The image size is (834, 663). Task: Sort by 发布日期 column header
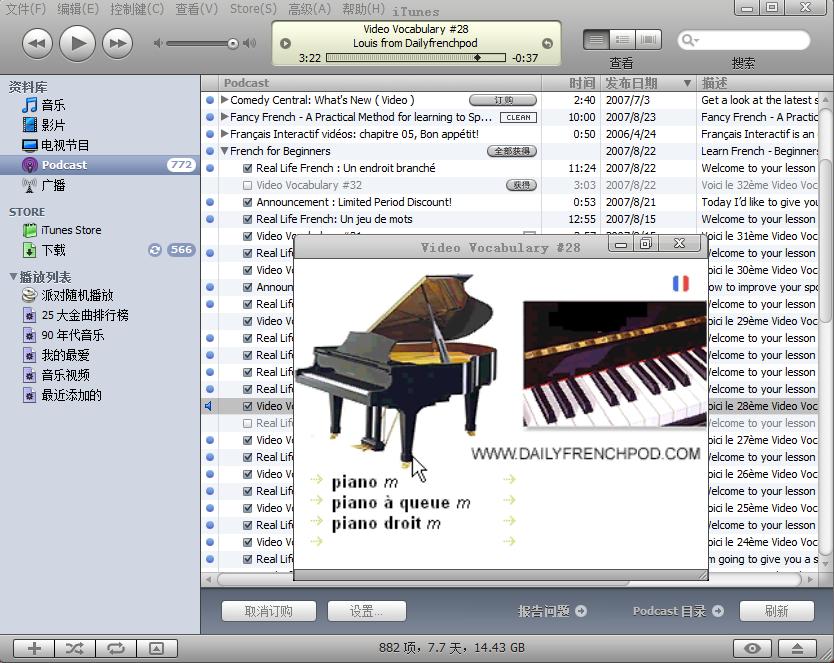point(648,83)
